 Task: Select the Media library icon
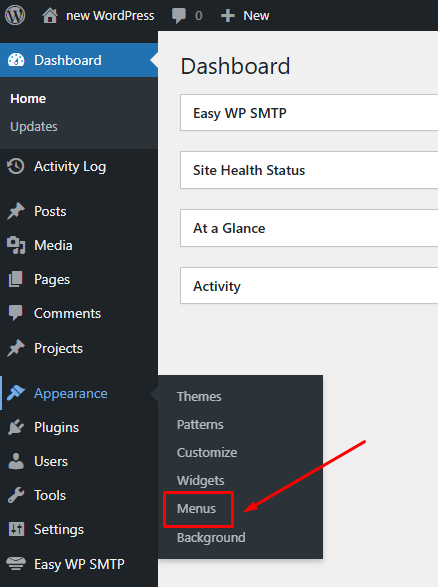click(16, 246)
